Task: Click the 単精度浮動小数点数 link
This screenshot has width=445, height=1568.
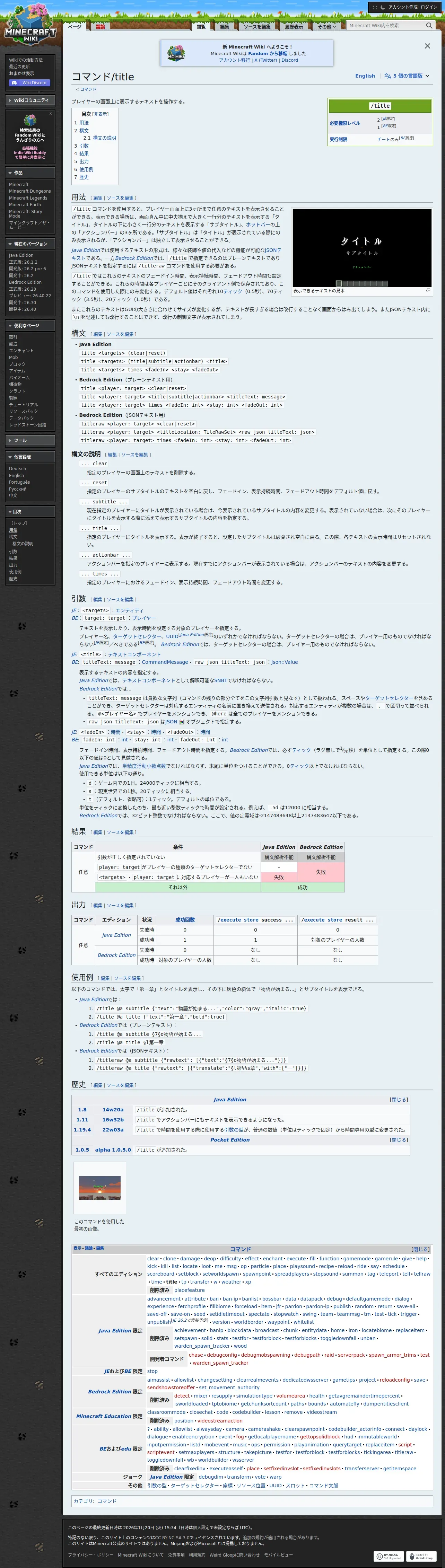Action: coord(144,766)
